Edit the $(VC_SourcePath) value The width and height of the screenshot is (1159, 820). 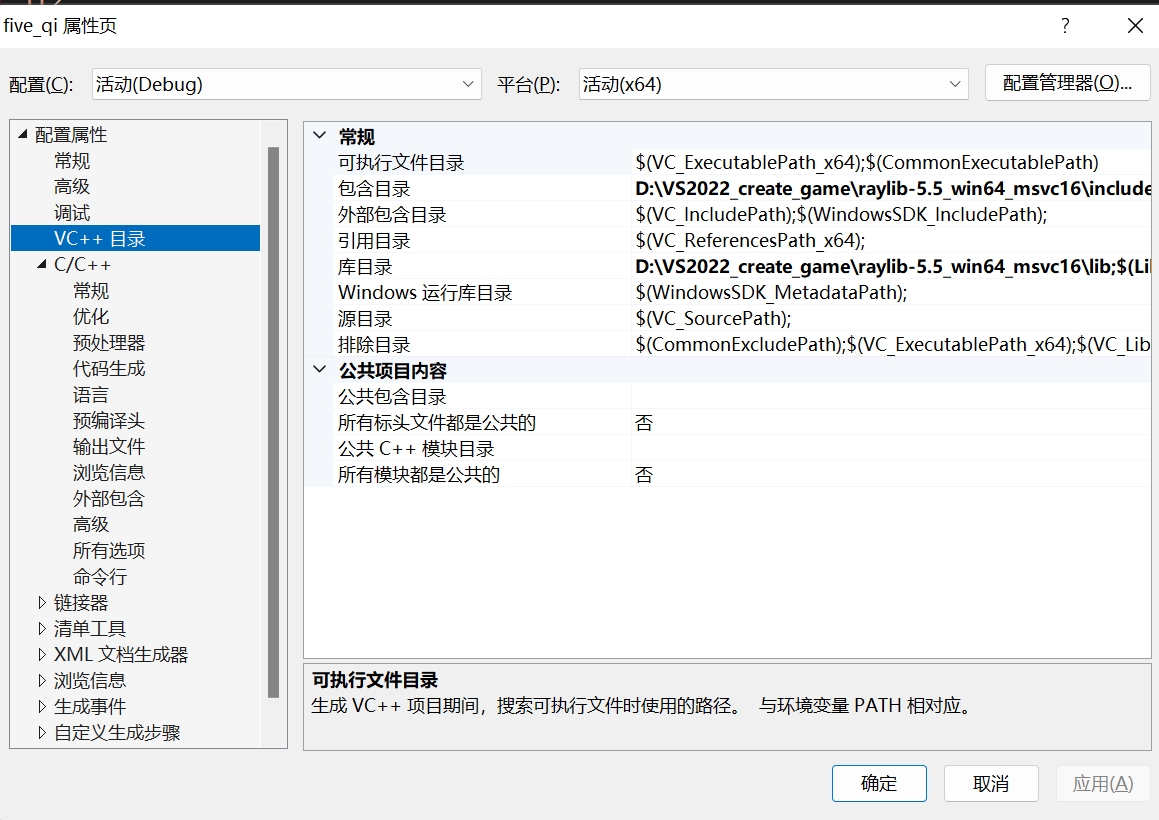[x=713, y=318]
